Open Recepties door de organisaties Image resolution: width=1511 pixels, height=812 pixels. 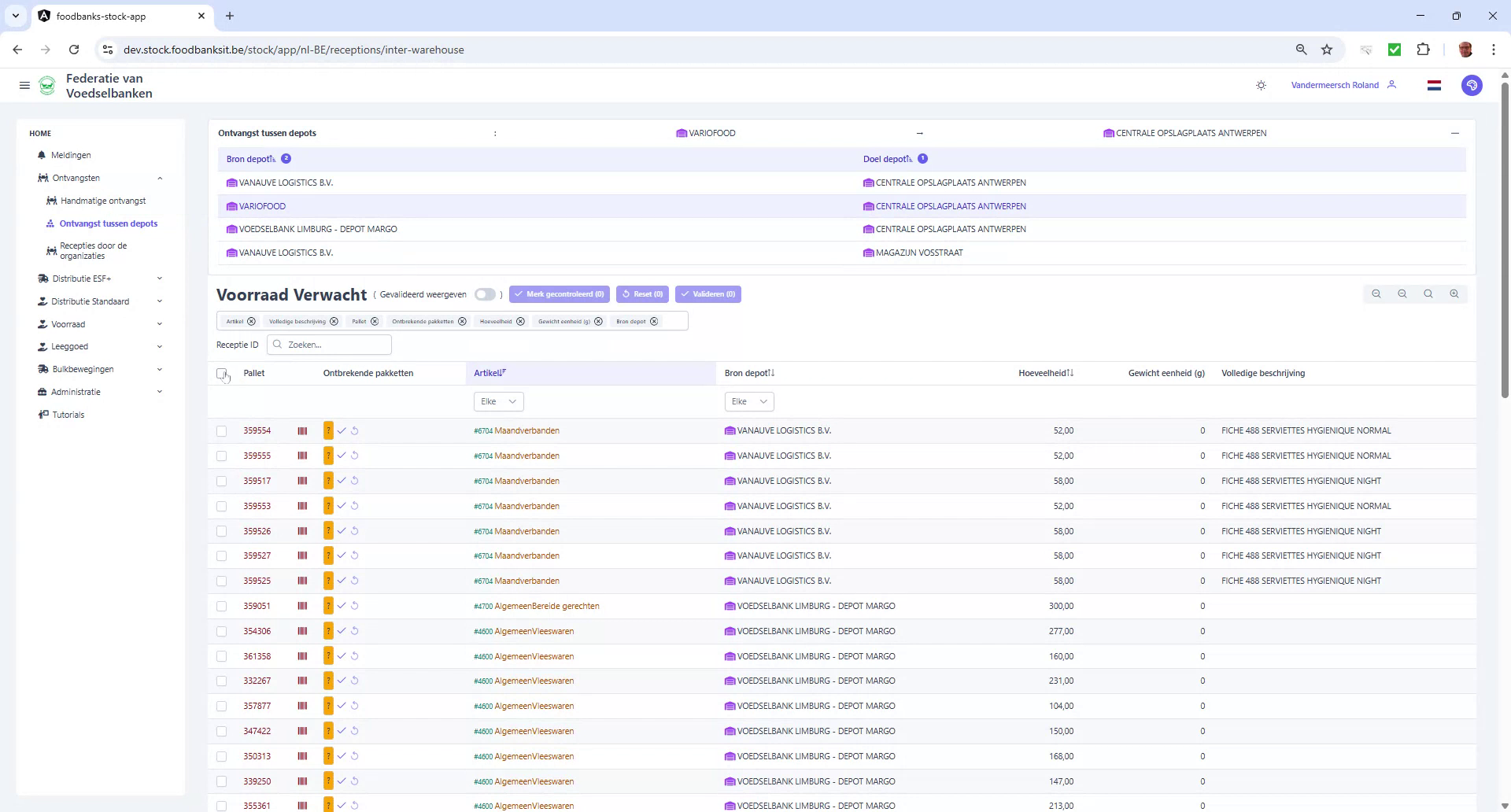click(x=93, y=250)
